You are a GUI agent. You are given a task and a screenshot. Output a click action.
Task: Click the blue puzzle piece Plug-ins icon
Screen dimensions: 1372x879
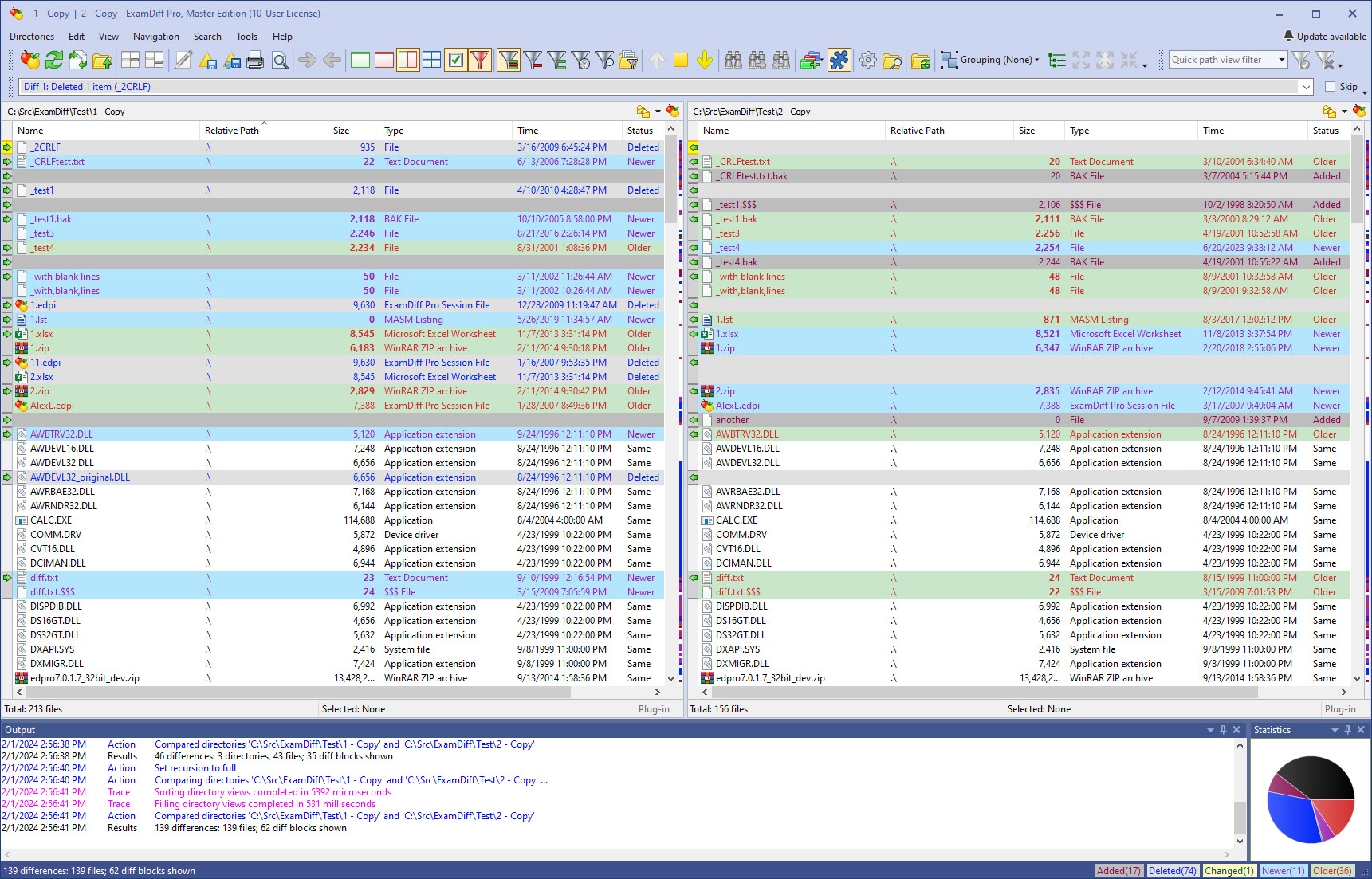[x=839, y=60]
